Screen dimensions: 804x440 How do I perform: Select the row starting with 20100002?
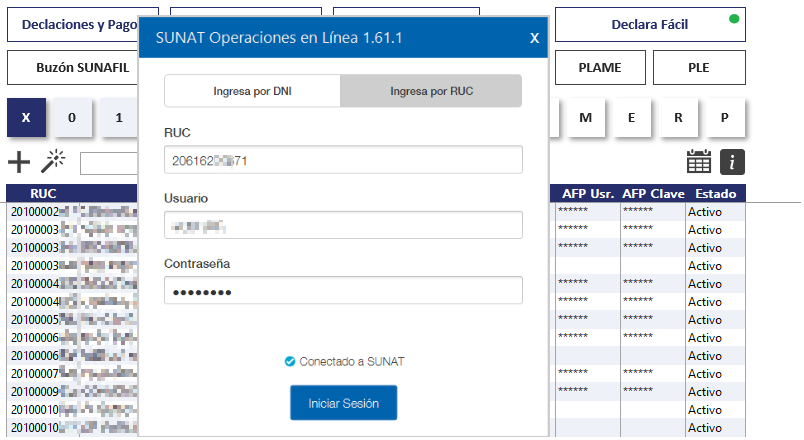[x=72, y=211]
